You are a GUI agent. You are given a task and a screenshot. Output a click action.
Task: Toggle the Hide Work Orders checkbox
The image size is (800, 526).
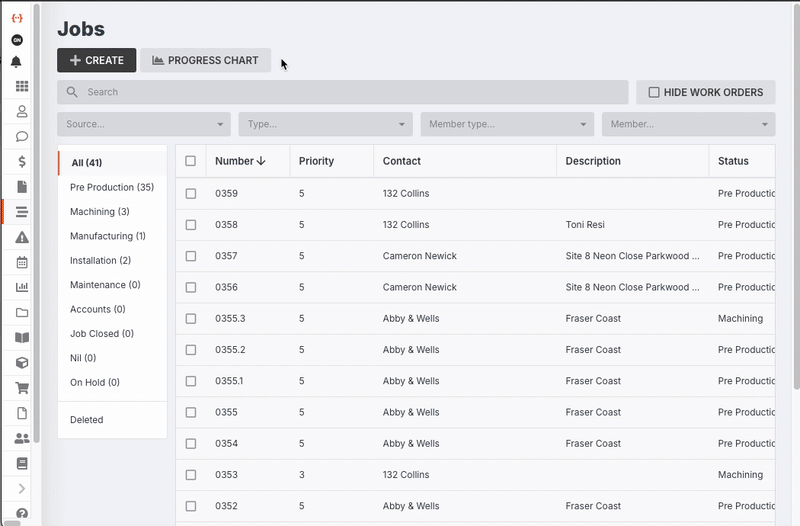pyautogui.click(x=654, y=92)
